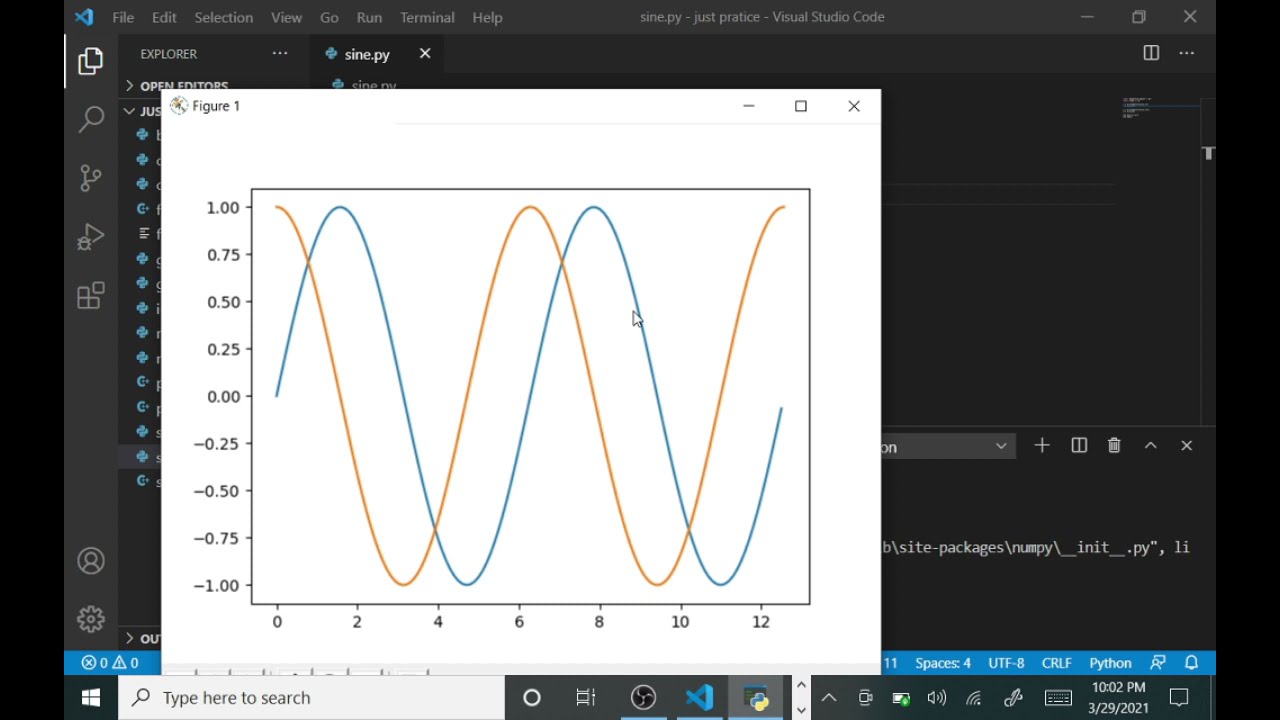Close the sine.py editor tab

[x=425, y=54]
